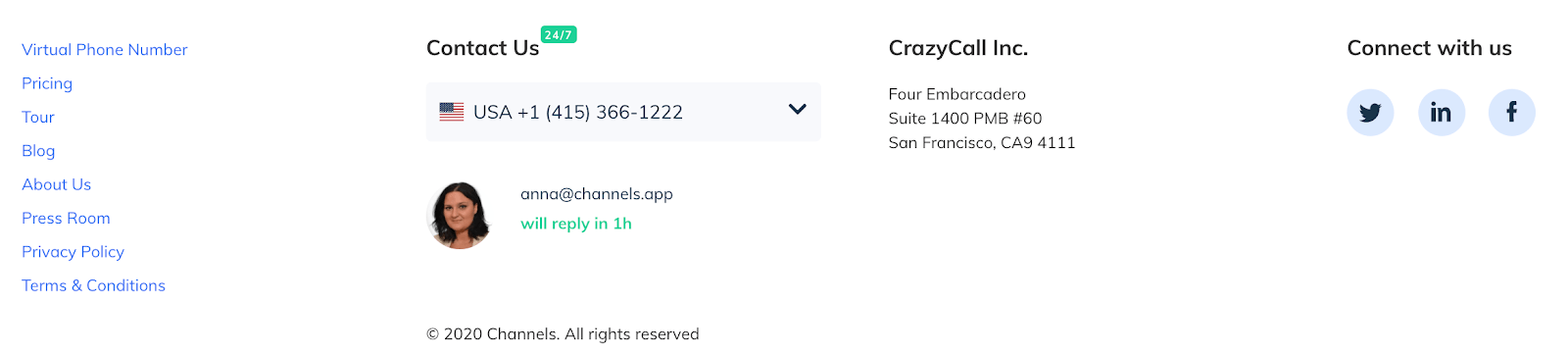The image size is (1568, 353).
Task: View the Privacy Policy
Action: pos(73,252)
